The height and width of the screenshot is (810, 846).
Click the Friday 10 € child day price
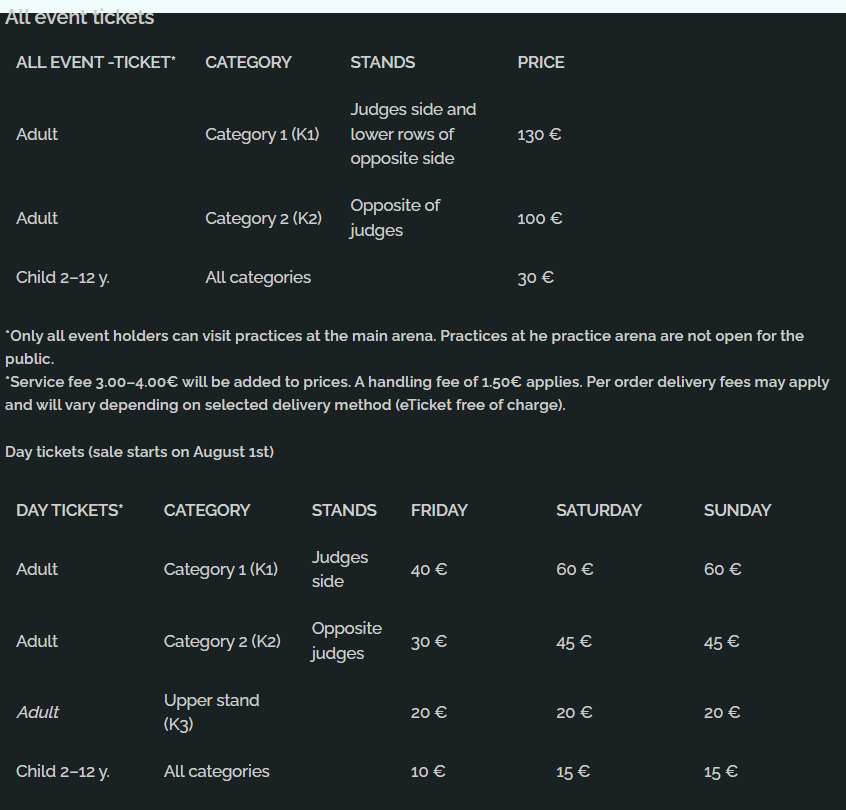point(428,772)
